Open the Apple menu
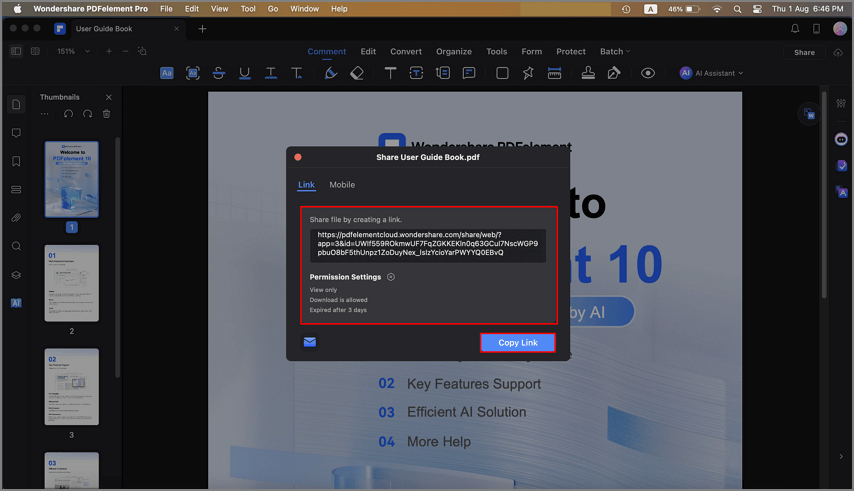Viewport: 854px width, 491px height. pos(17,9)
